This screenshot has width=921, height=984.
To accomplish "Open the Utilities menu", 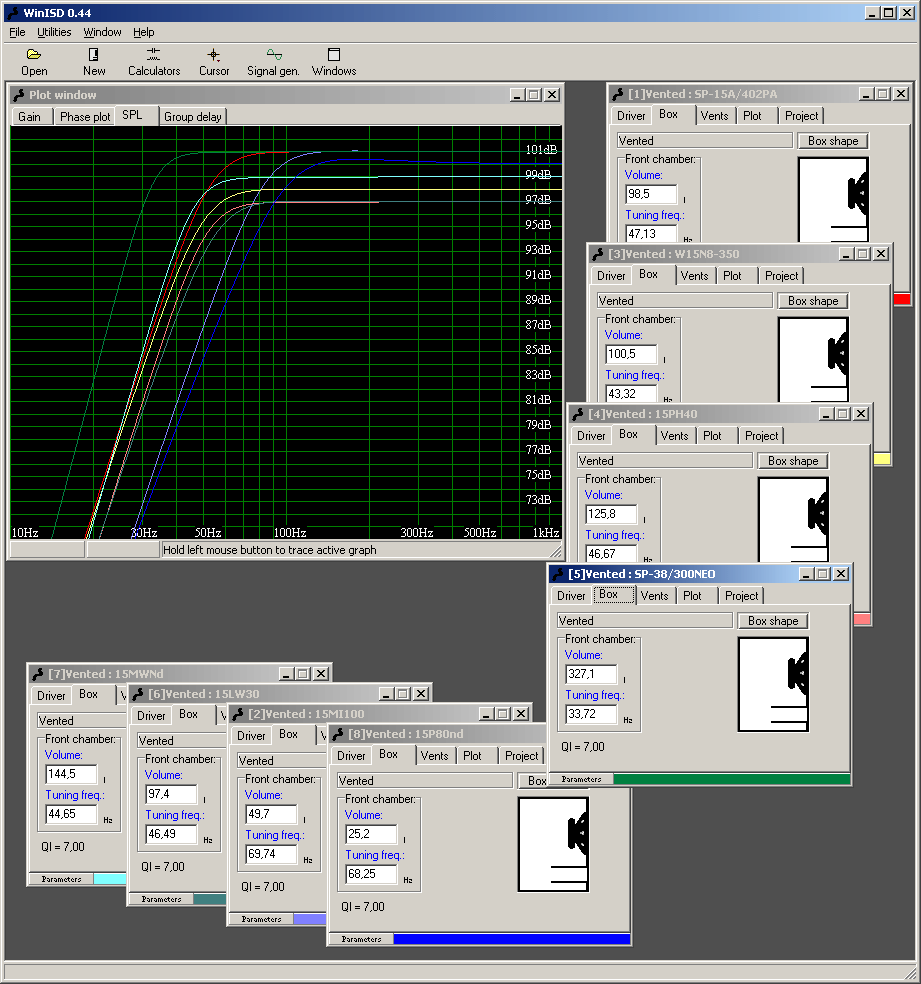I will [54, 32].
